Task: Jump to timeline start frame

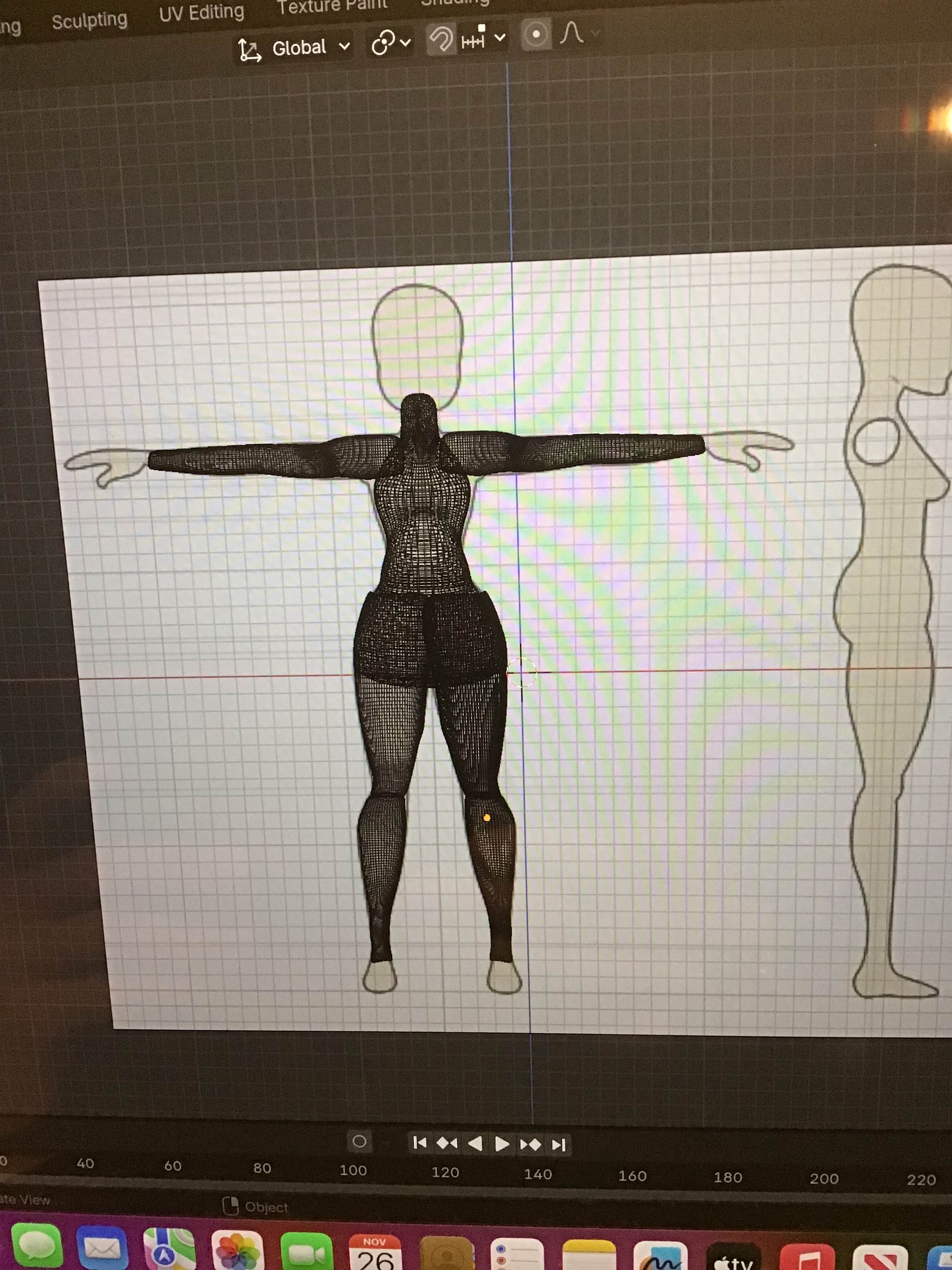Action: [420, 1142]
